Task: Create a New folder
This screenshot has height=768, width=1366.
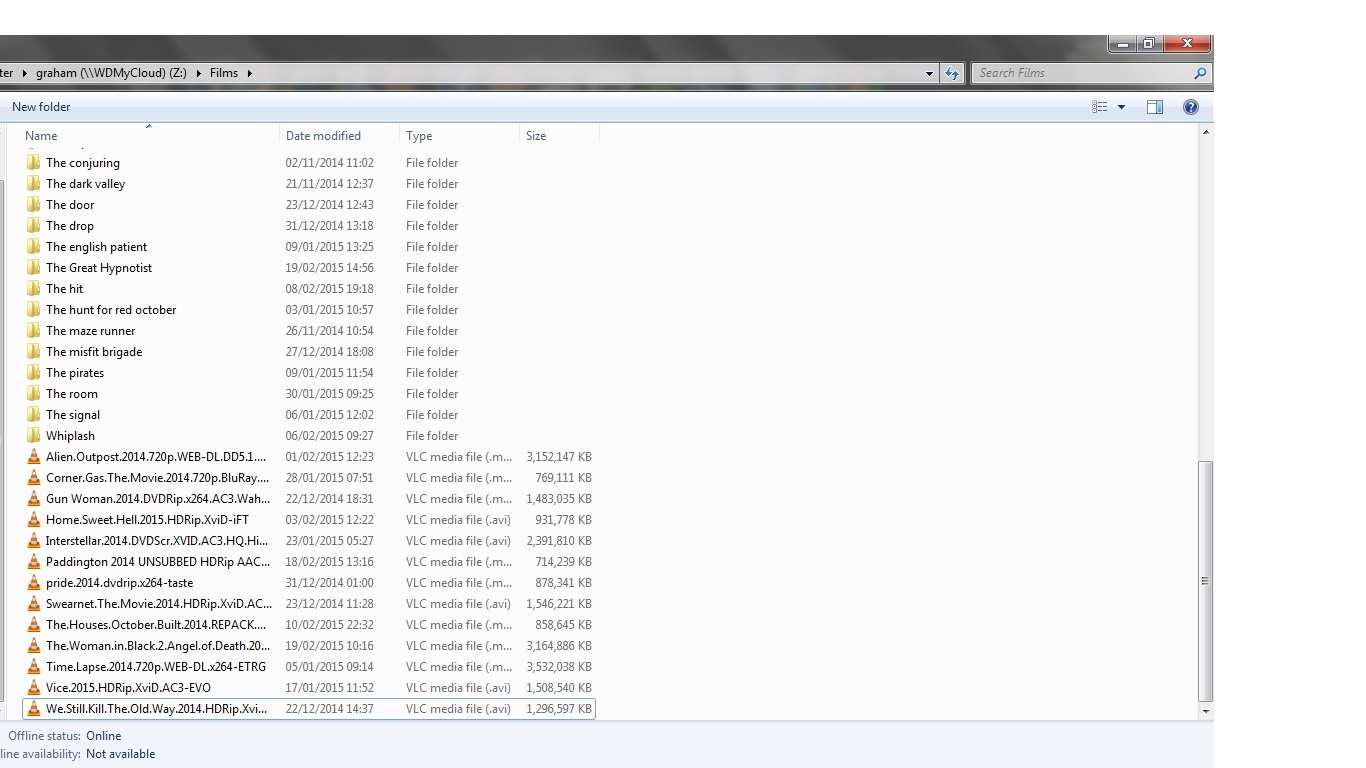Action: click(x=41, y=107)
